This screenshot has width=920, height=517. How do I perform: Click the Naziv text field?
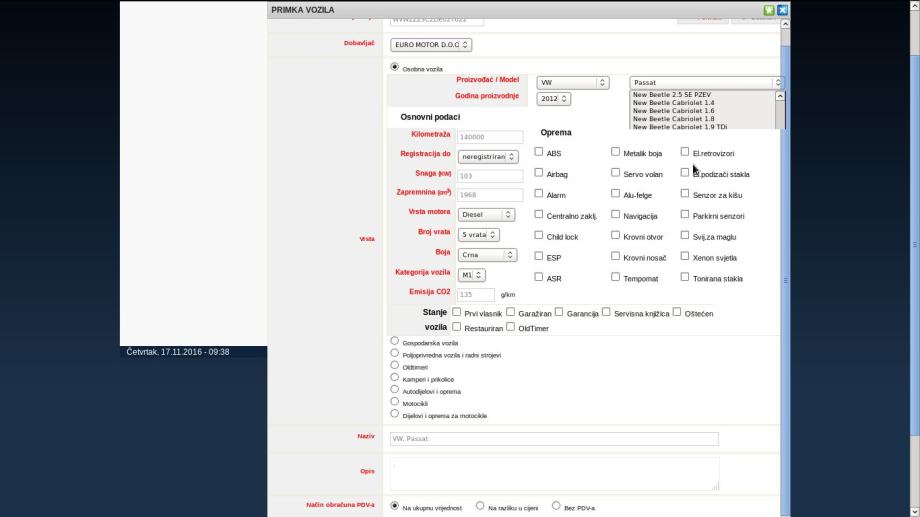click(554, 438)
